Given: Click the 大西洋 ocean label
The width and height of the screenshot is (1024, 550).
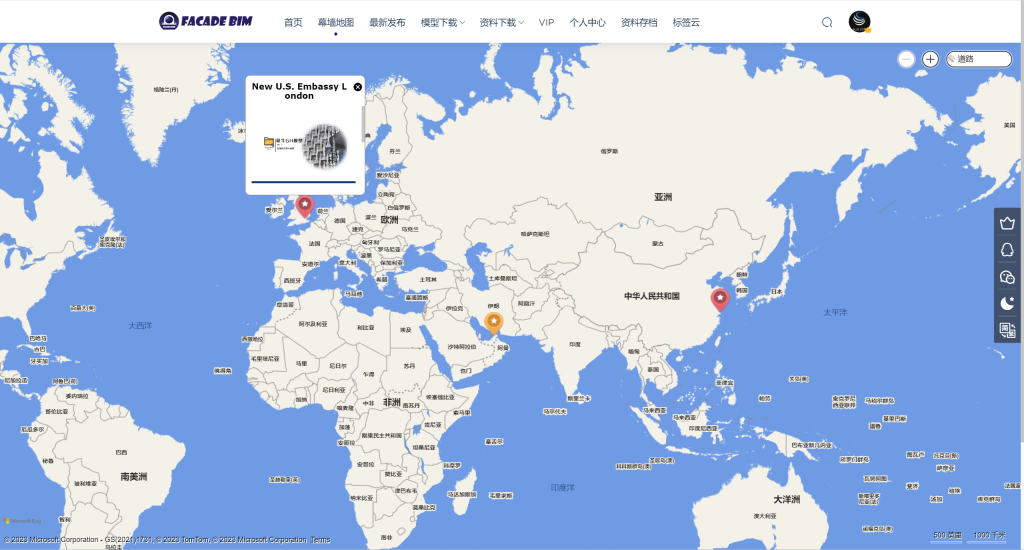Looking at the screenshot, I should pos(140,325).
